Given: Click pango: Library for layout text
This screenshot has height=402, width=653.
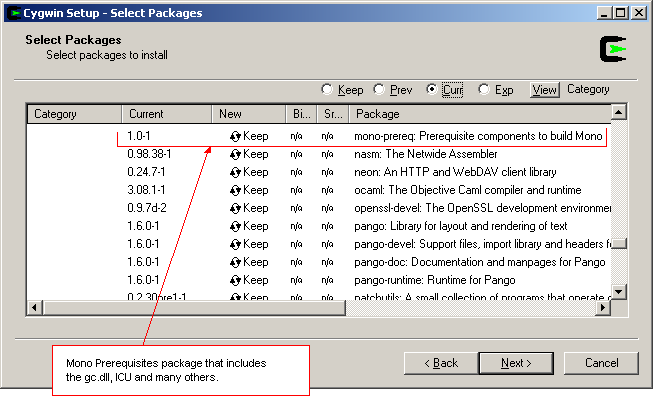Looking at the screenshot, I should pos(461,226).
